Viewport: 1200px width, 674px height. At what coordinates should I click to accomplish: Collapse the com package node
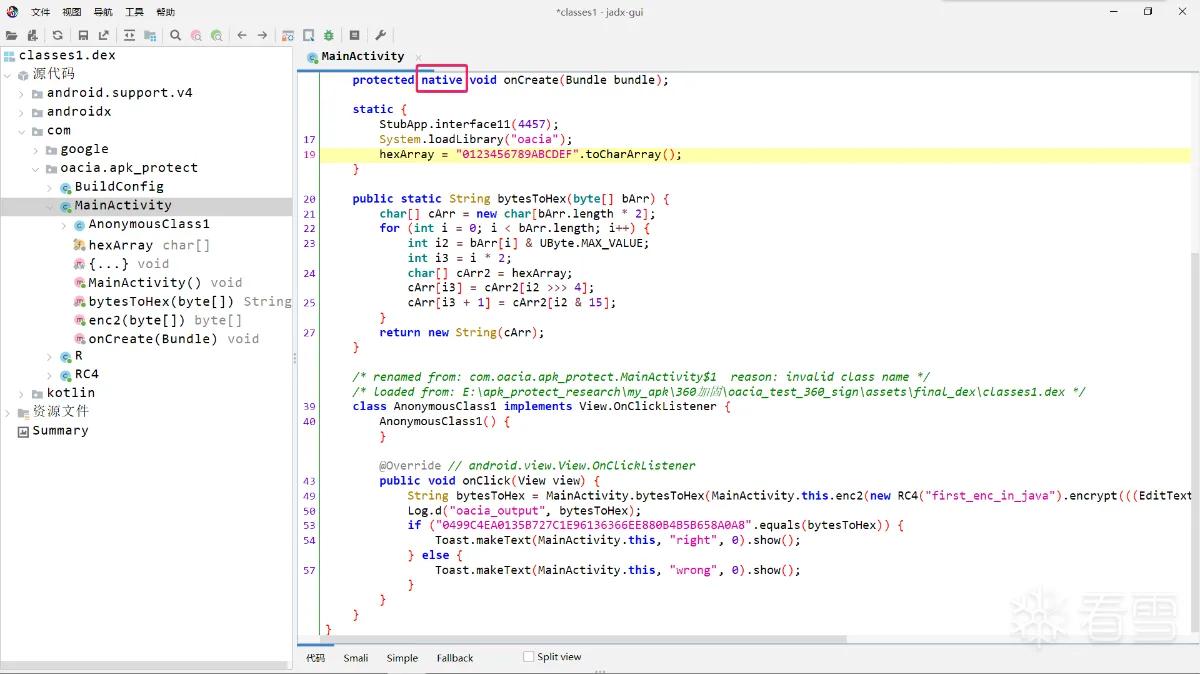[22, 131]
